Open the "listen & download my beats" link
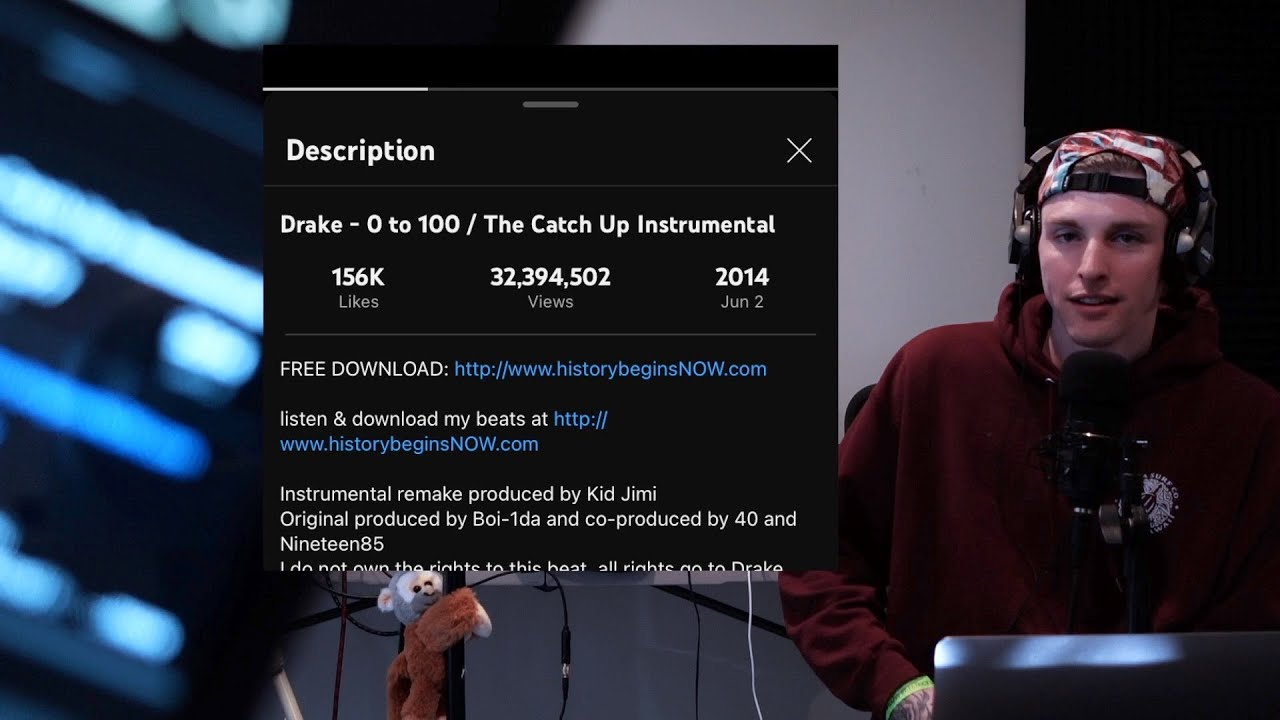This screenshot has width=1280, height=720. click(444, 432)
